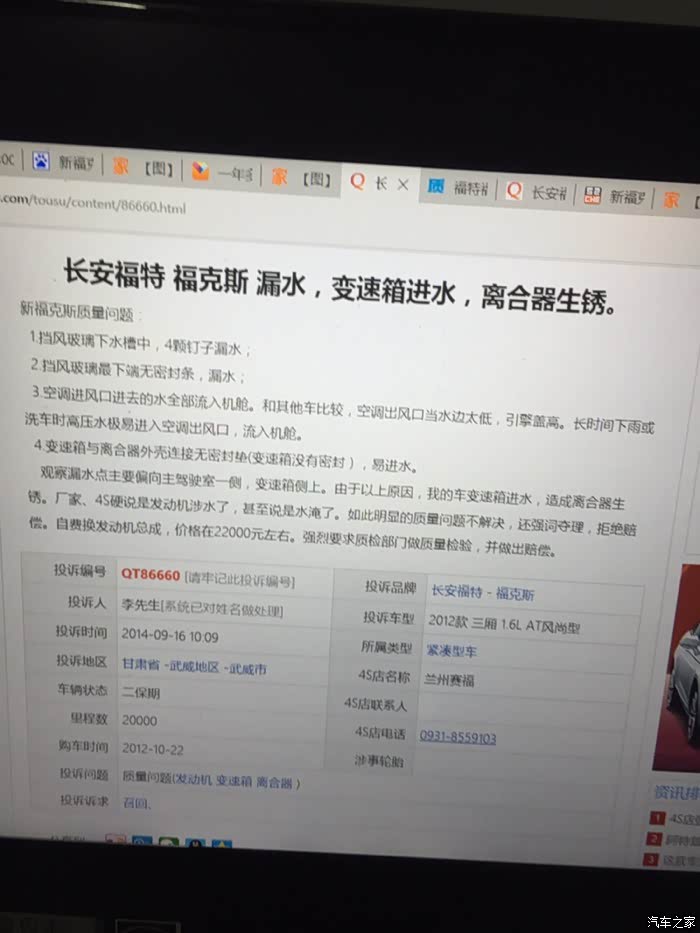Click complaint number QT86660
Viewport: 700px width, 933px height.
point(150,574)
